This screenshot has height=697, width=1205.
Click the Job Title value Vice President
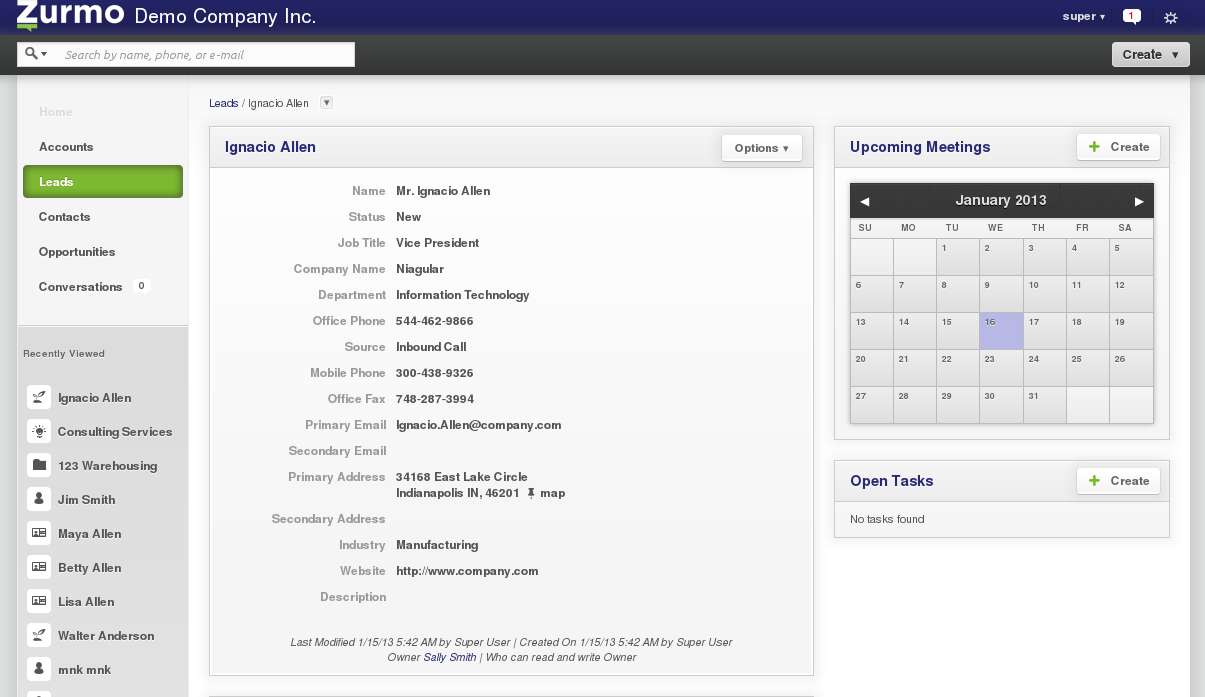[x=437, y=243]
